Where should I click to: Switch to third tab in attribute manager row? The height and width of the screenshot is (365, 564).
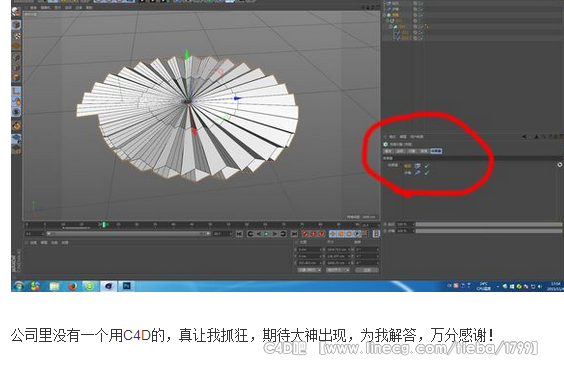click(x=412, y=151)
